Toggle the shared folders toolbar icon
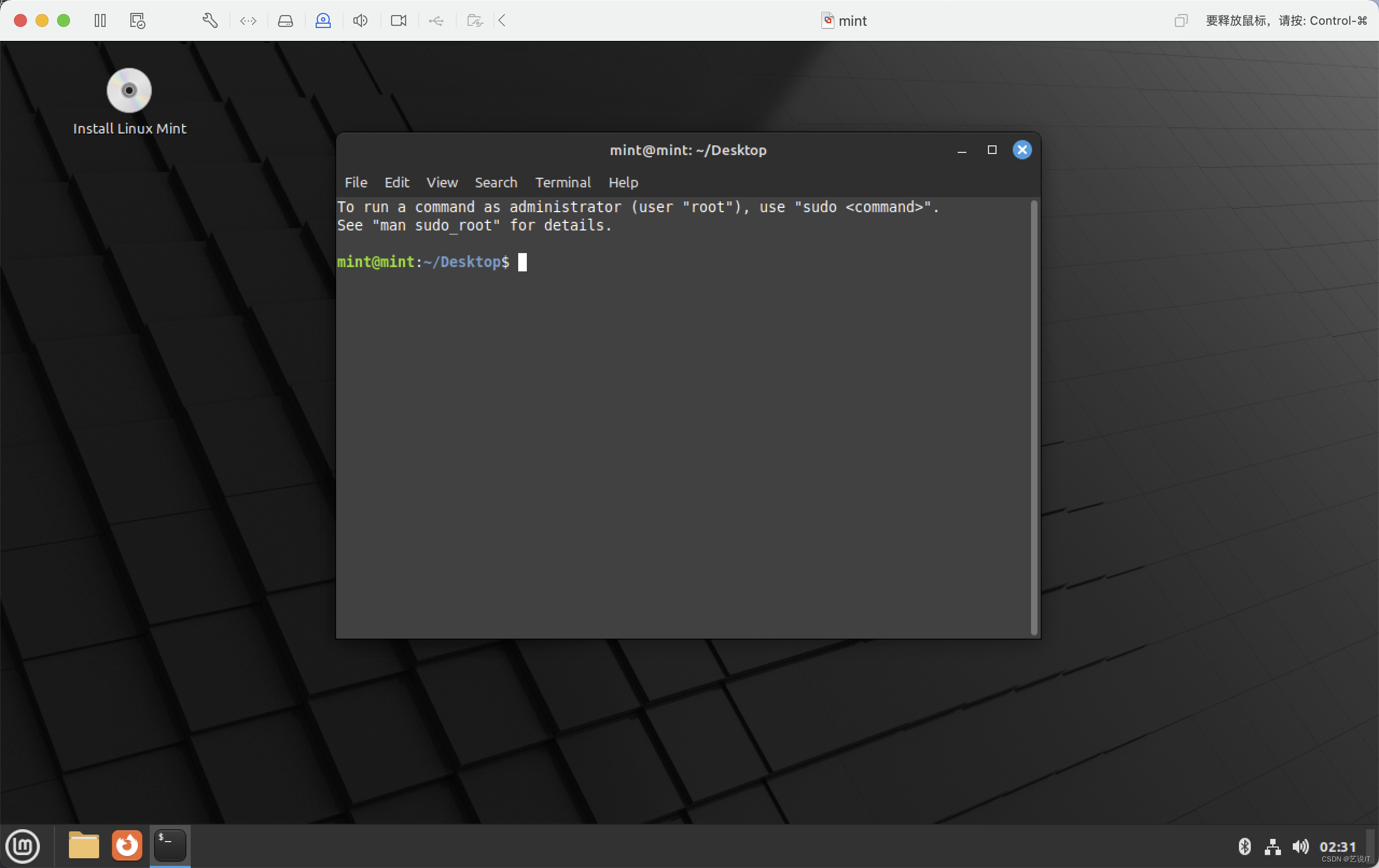 tap(475, 20)
